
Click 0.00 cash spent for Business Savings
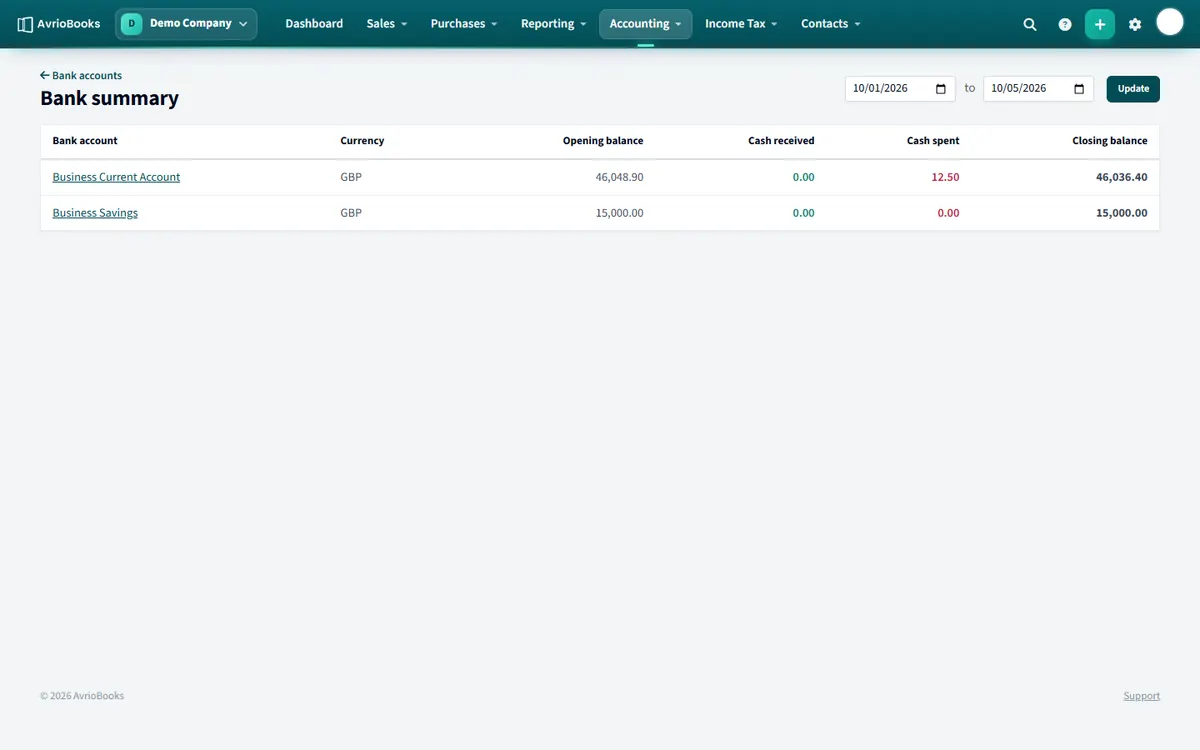coord(948,213)
